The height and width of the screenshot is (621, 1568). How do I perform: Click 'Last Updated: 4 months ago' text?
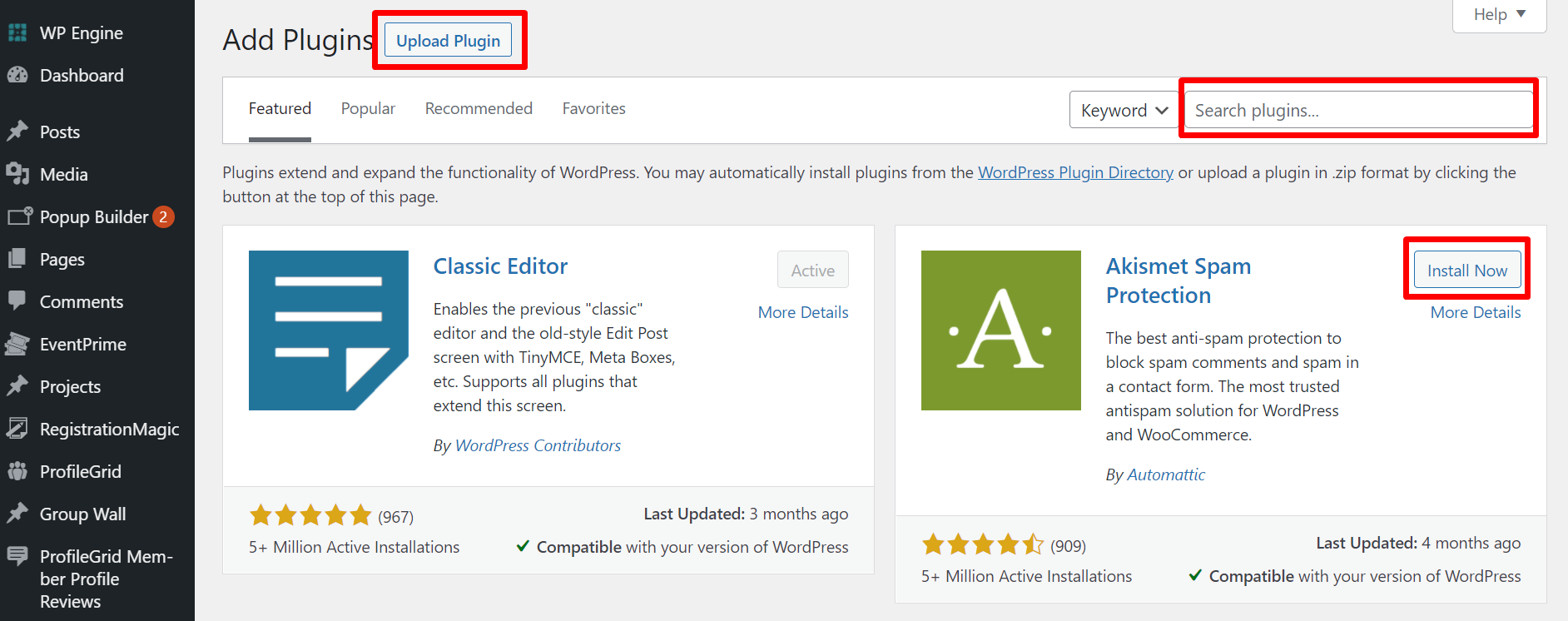(1418, 543)
